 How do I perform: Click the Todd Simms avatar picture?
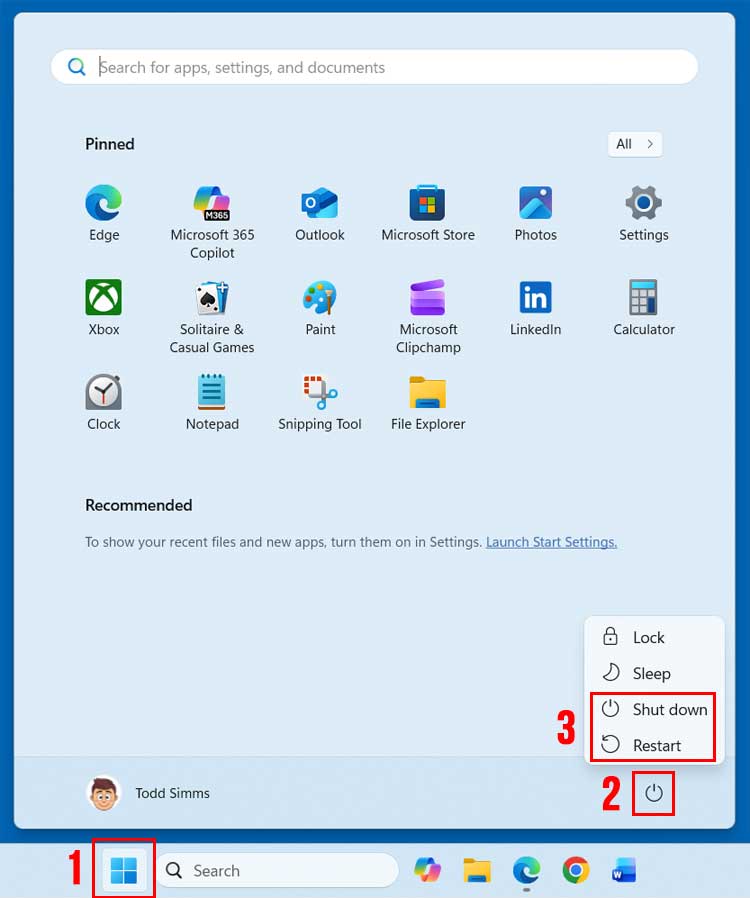tap(104, 793)
